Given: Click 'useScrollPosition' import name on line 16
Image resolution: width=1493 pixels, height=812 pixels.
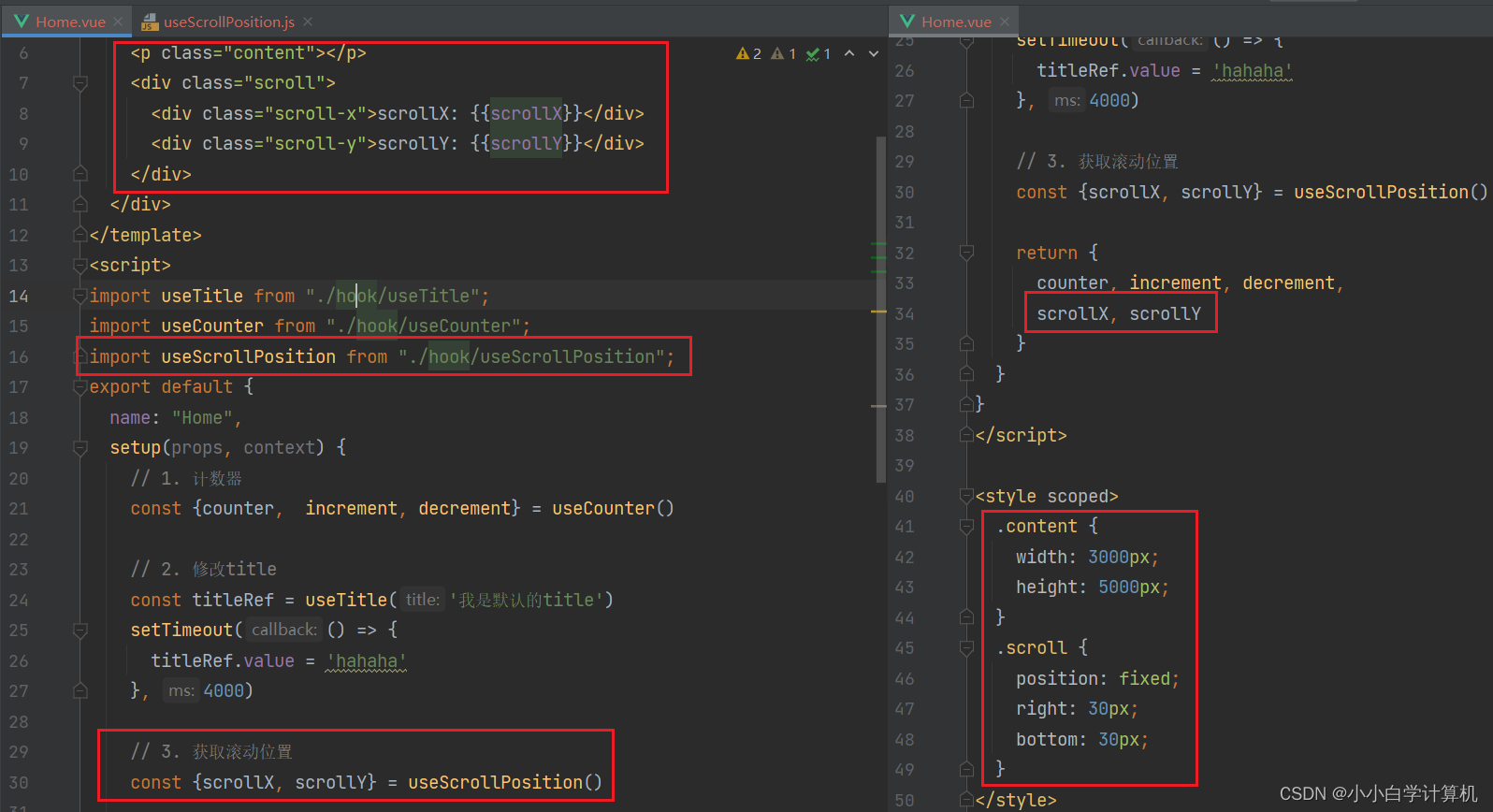Looking at the screenshot, I should (x=249, y=357).
